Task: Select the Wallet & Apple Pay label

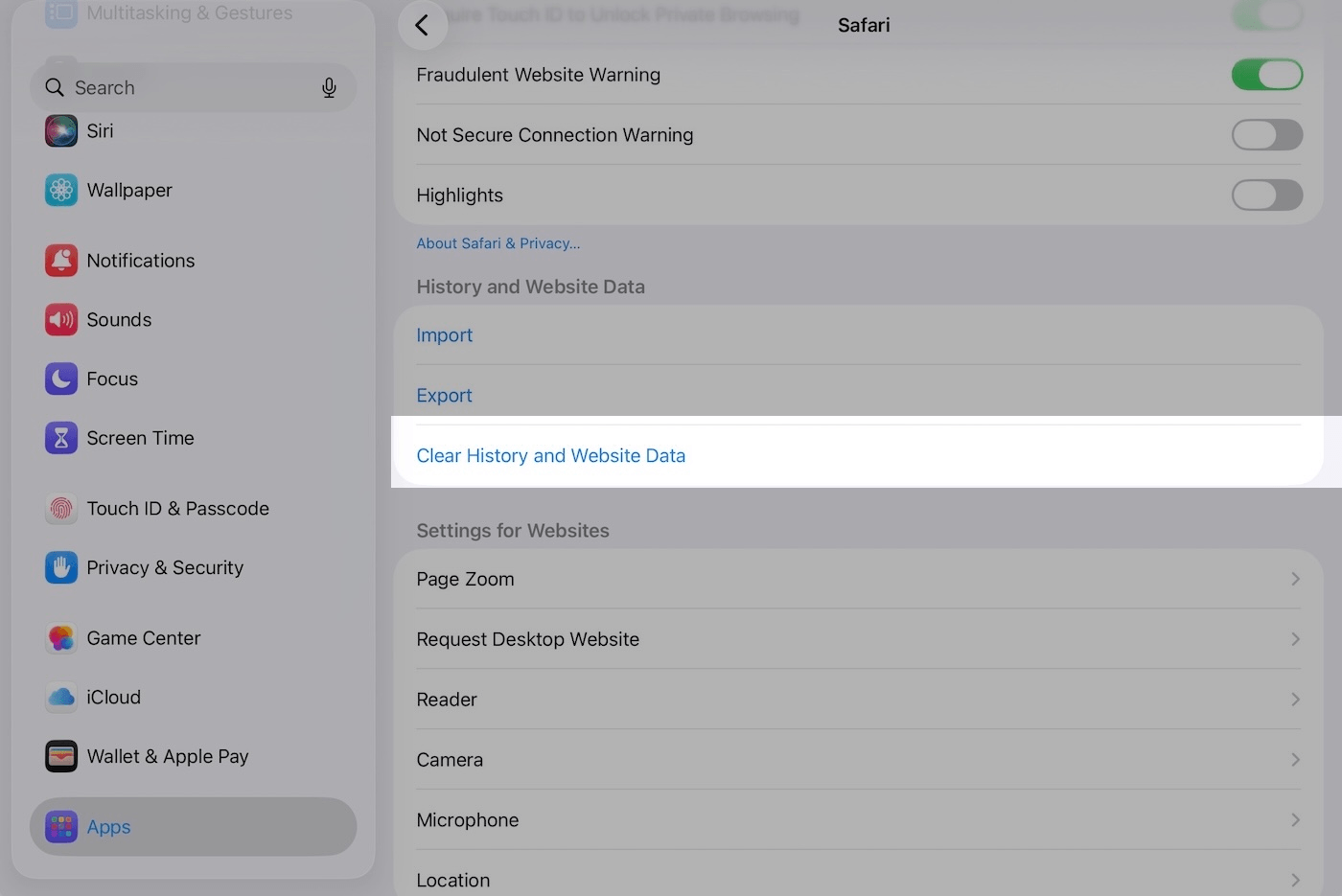Action: (x=168, y=757)
